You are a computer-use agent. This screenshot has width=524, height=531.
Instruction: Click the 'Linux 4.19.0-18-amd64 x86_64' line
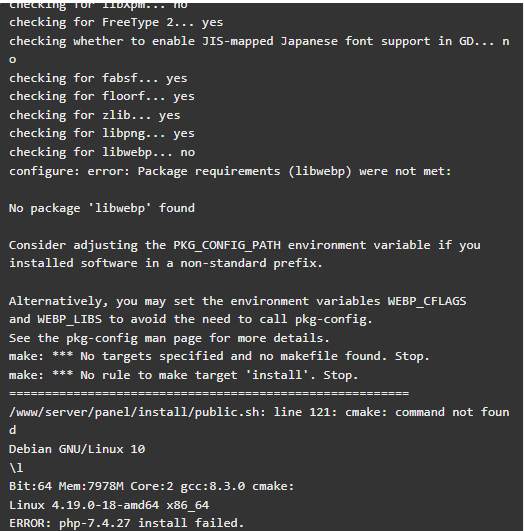tap(109, 505)
